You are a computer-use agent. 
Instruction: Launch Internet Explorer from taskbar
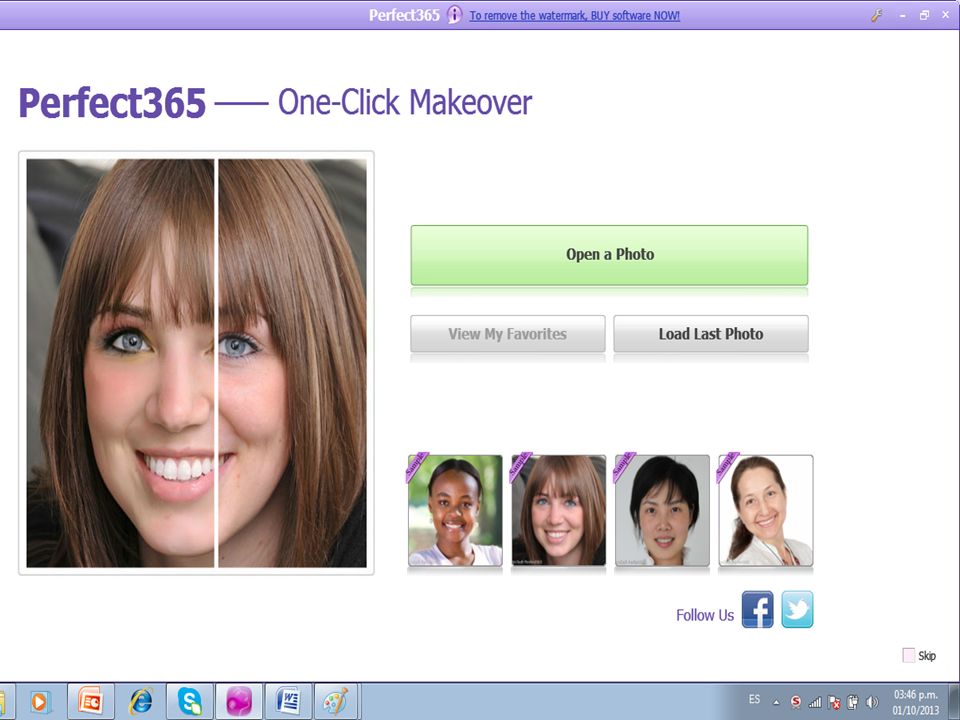click(x=141, y=702)
